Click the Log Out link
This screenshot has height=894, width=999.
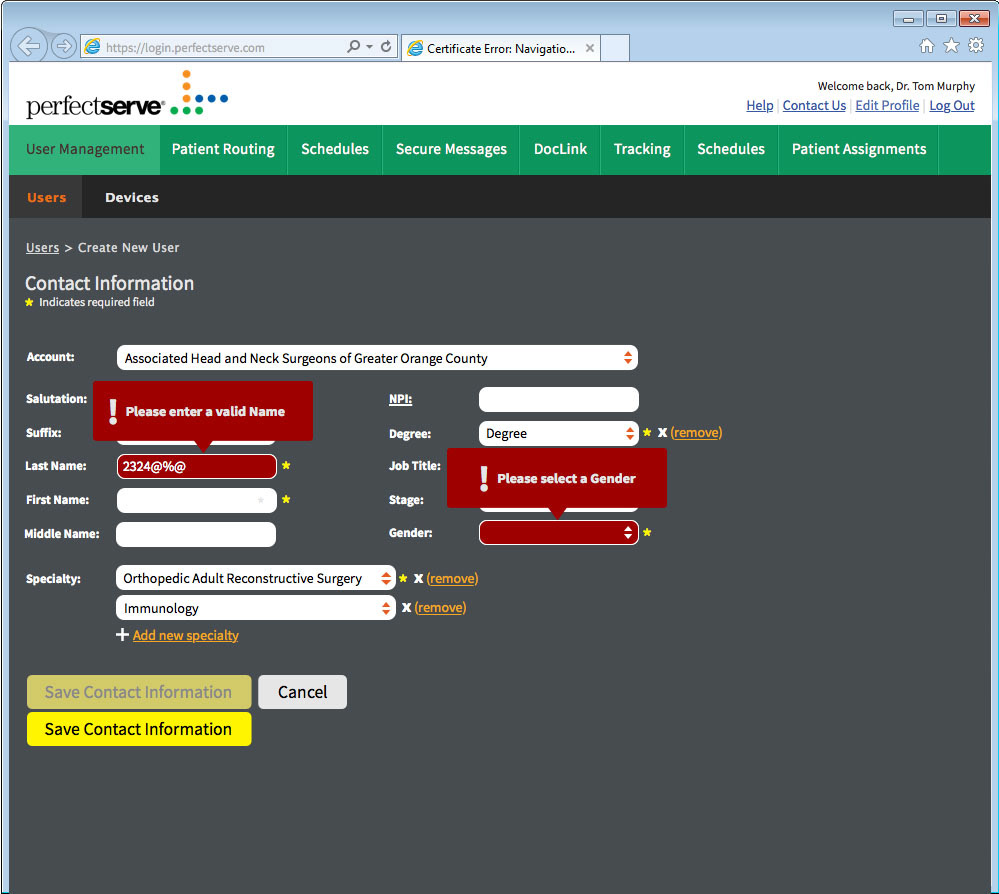click(952, 106)
